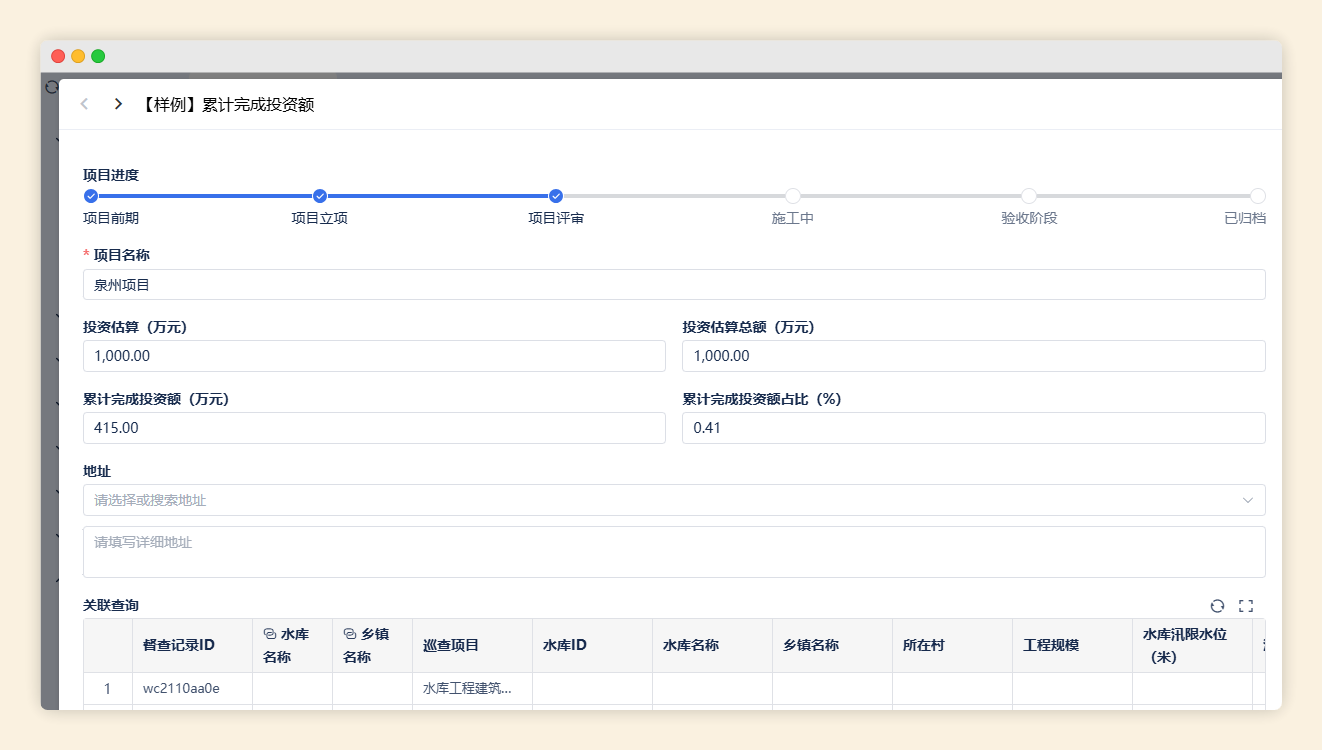Screen dimensions: 1322x750
Task: Expand 关联查询 table to fullscreen
Action: tap(1245, 605)
